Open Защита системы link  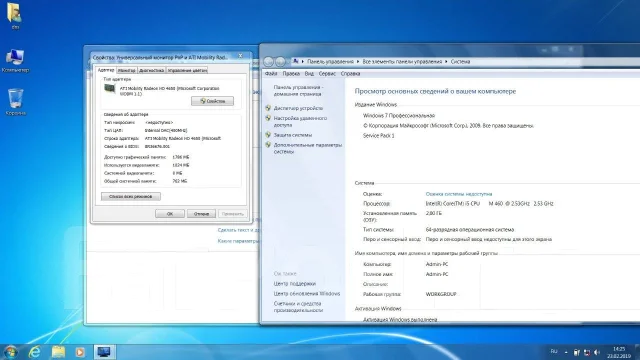click(293, 135)
